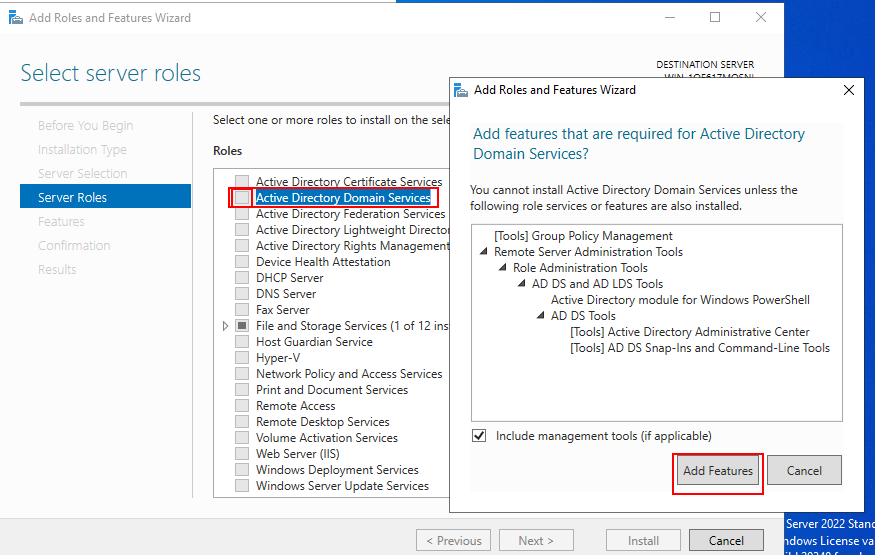875x555 pixels.
Task: Click the wizard icon in main window title bar
Action: coord(16,17)
